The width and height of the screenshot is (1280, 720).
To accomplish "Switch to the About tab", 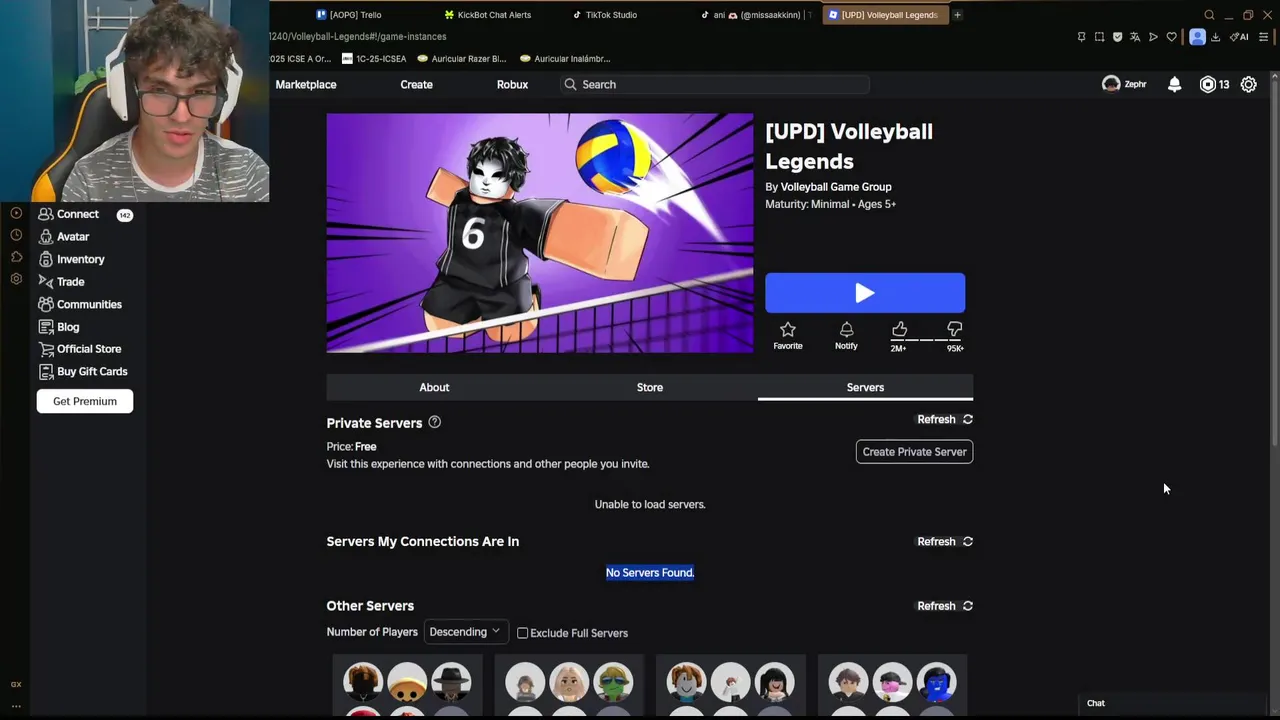I will click(434, 387).
